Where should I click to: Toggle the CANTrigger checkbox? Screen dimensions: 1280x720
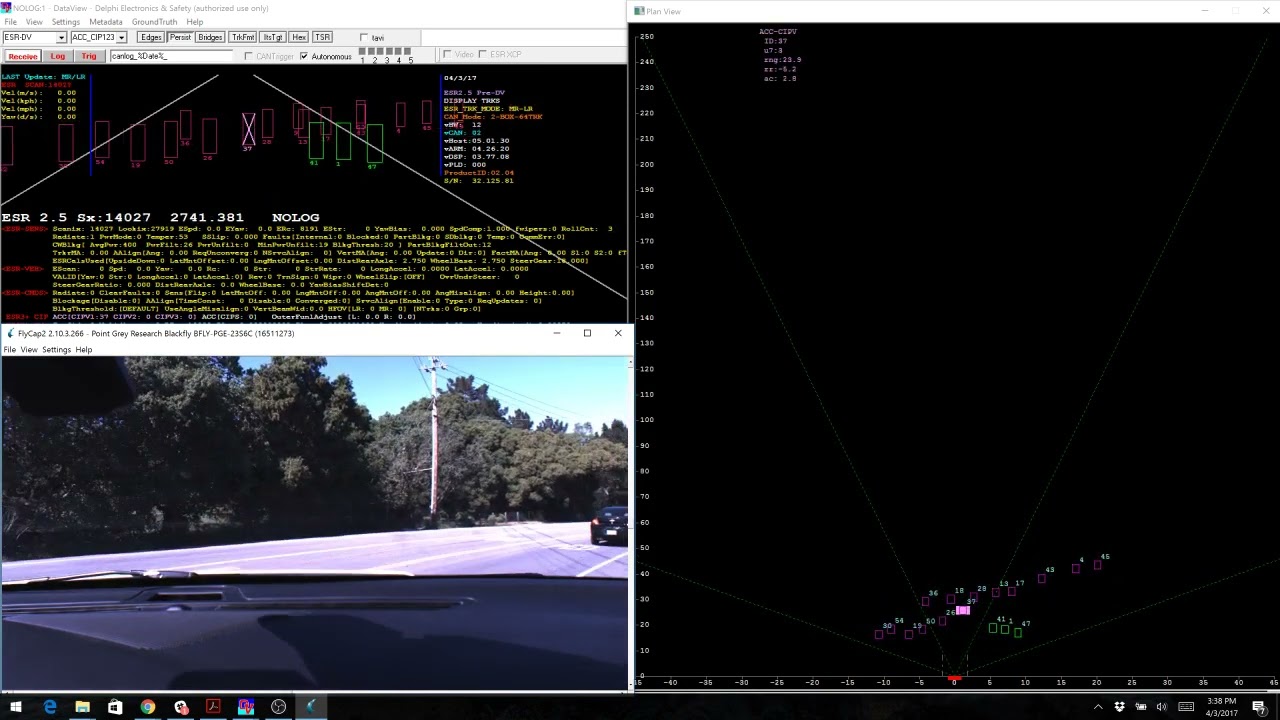click(x=249, y=56)
